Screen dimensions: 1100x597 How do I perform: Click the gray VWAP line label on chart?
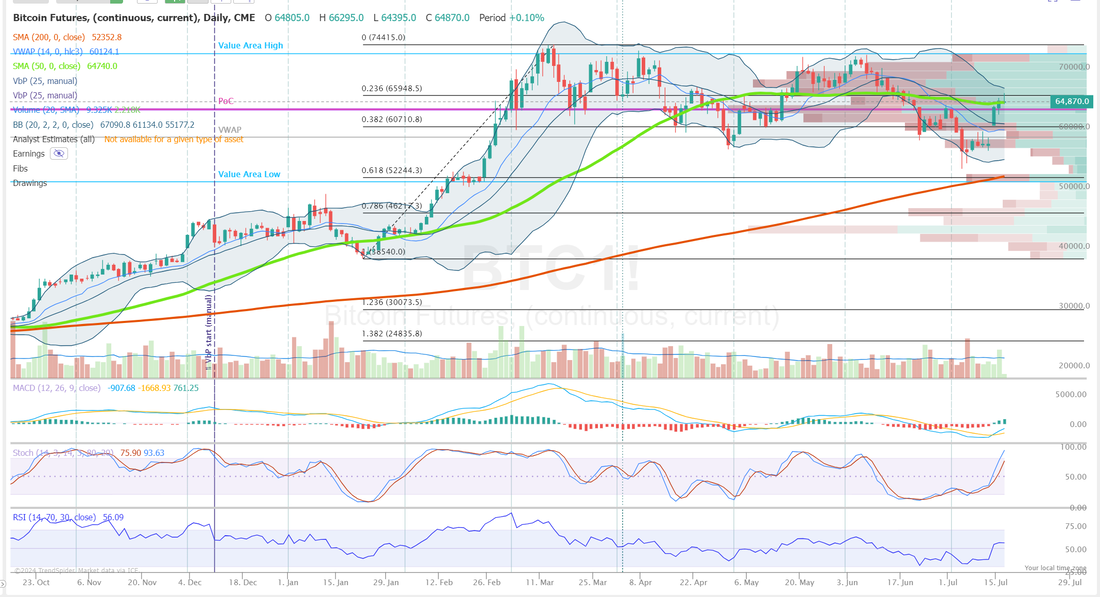[x=229, y=130]
